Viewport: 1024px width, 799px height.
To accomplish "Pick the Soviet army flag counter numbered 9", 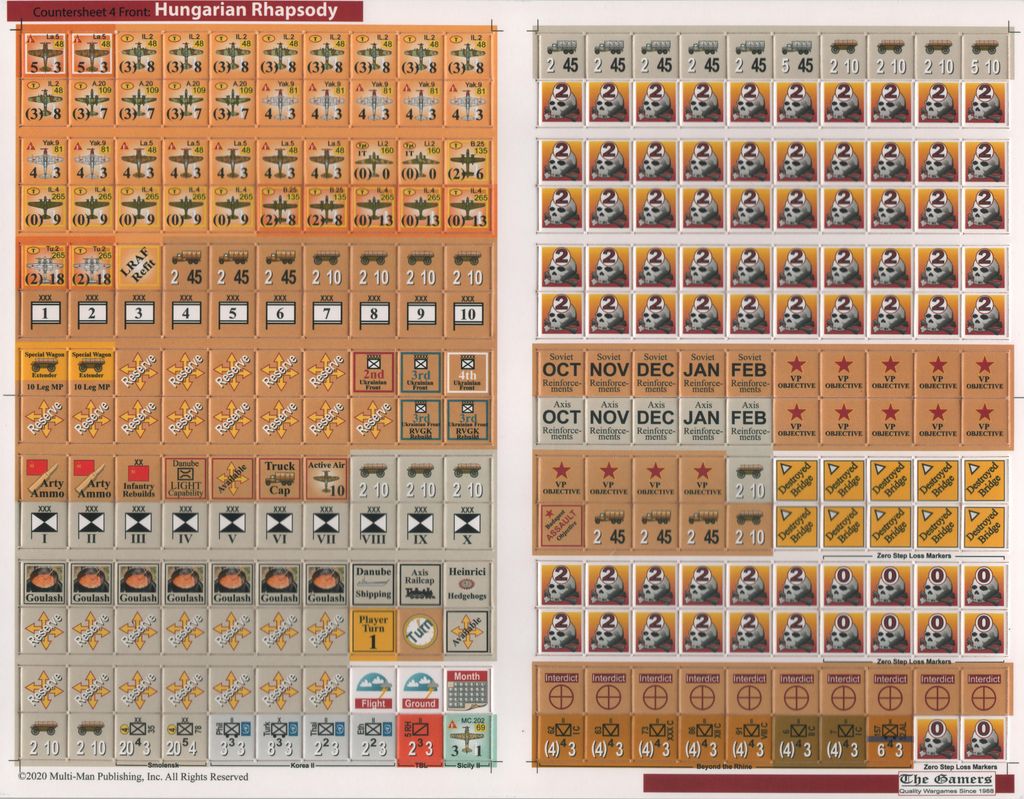I will [x=421, y=314].
